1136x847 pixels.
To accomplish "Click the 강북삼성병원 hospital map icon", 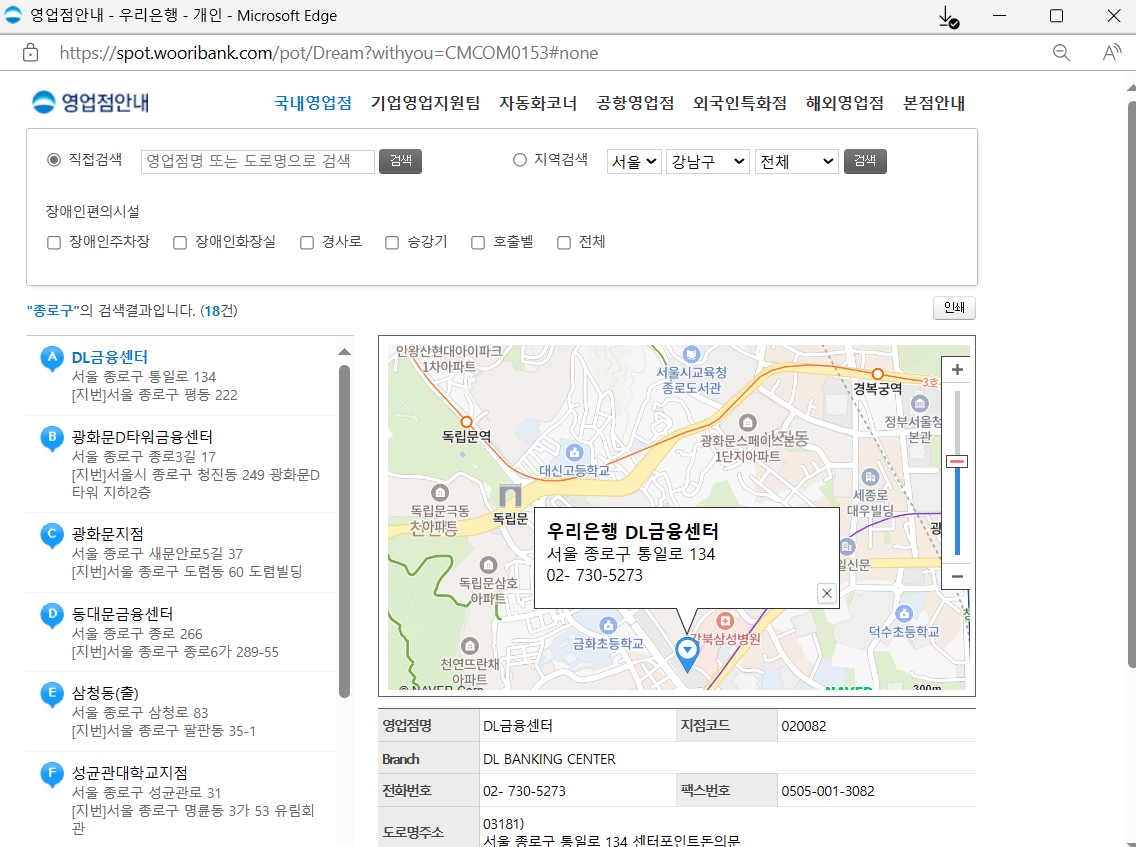I will [725, 620].
